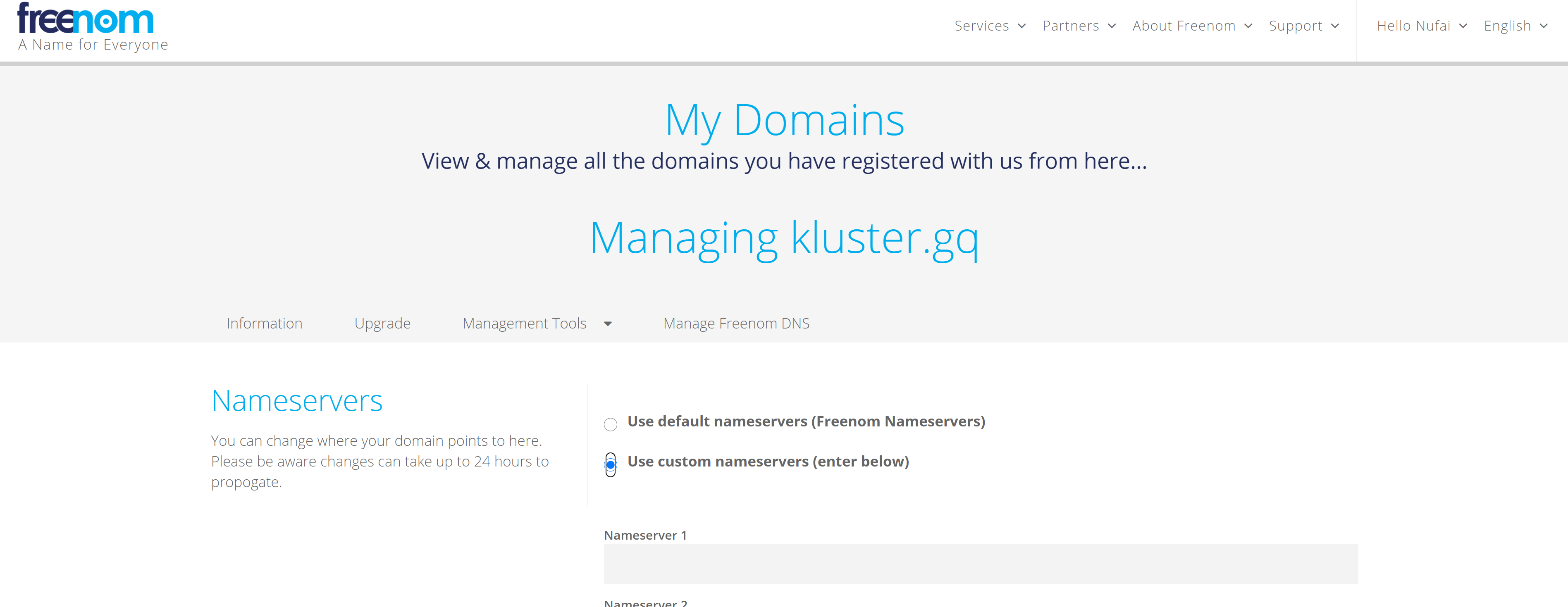
Task: Open the Upgrade tab
Action: coord(382,324)
